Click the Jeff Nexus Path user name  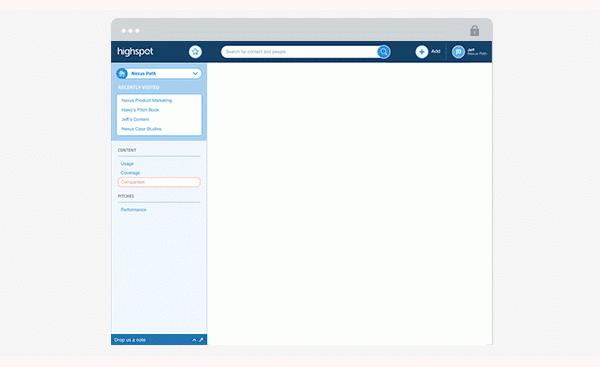coord(477,52)
